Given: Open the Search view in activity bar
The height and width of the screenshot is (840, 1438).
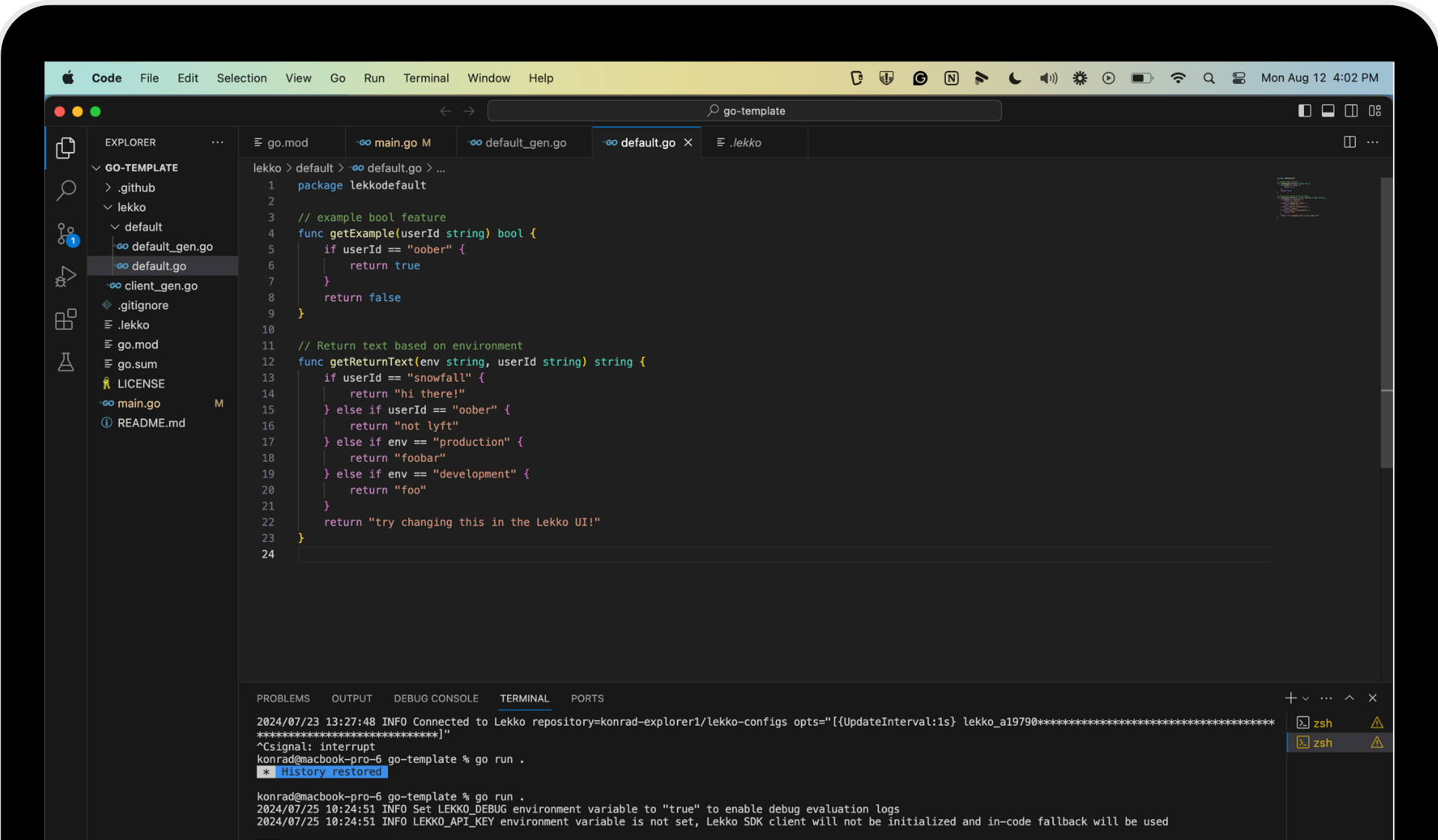Looking at the screenshot, I should click(x=66, y=191).
